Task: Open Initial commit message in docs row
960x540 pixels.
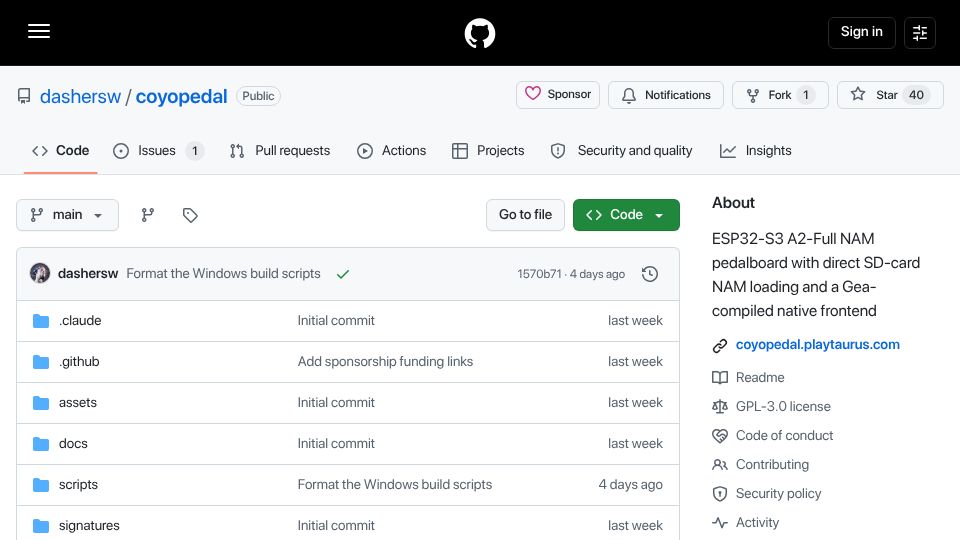Action: [x=336, y=444]
